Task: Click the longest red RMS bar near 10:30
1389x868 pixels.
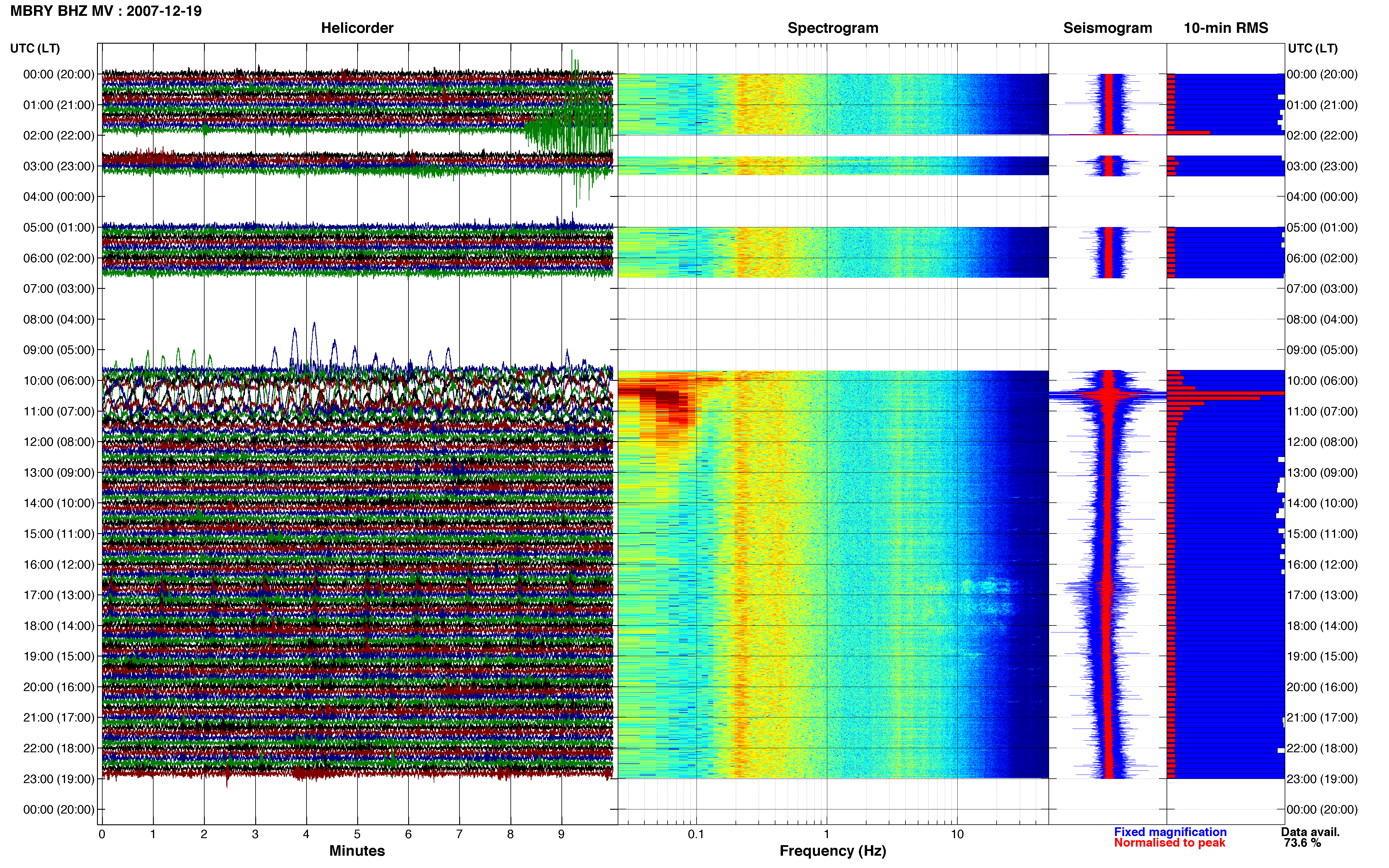Action: point(1225,393)
